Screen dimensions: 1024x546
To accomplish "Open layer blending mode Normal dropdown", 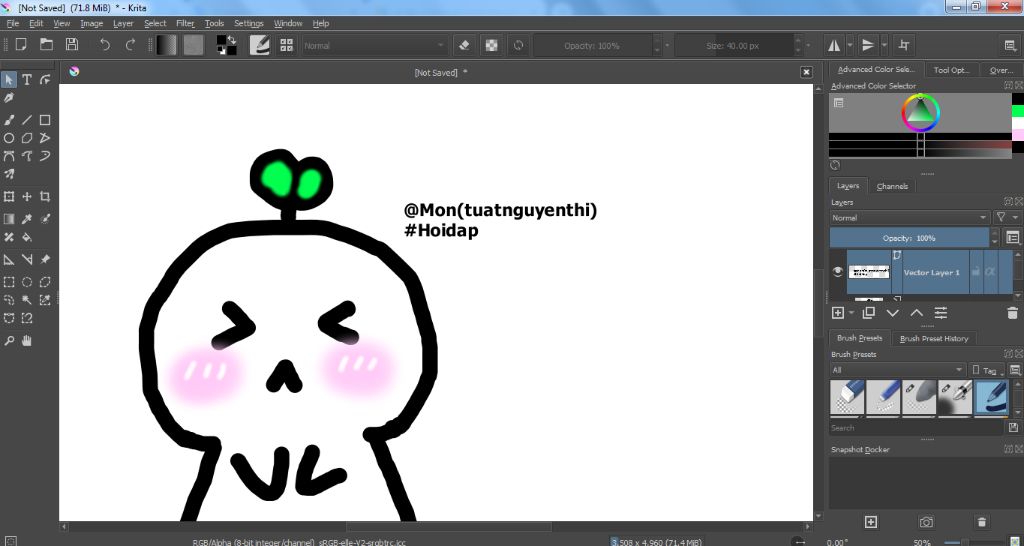I will (910, 217).
